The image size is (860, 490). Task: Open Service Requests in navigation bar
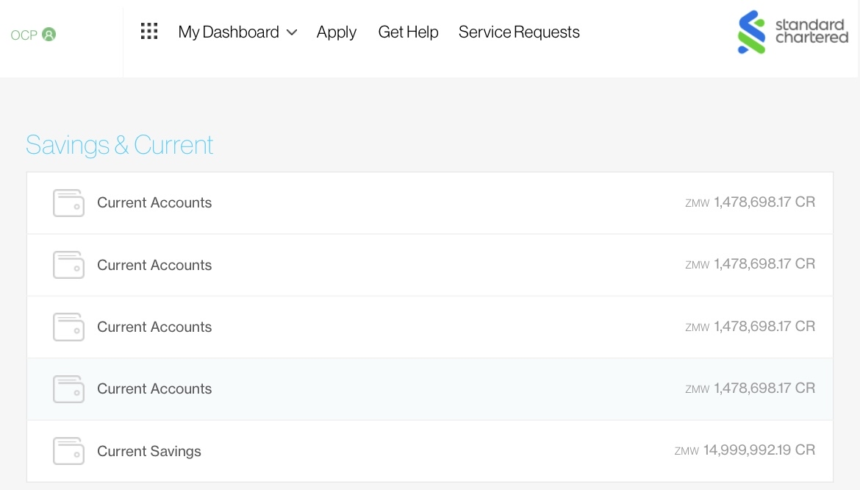(x=519, y=32)
